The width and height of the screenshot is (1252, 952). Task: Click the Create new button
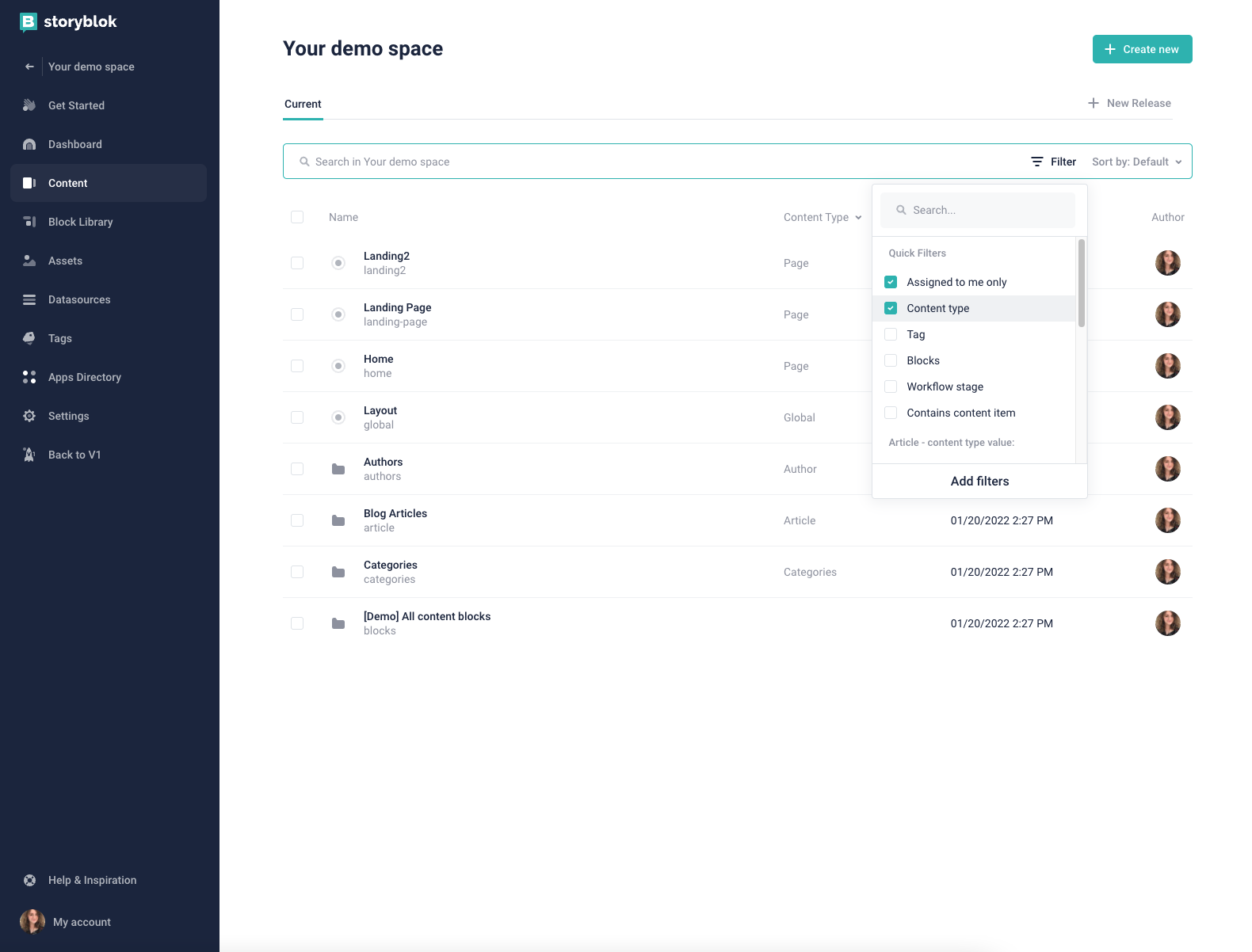(1143, 49)
